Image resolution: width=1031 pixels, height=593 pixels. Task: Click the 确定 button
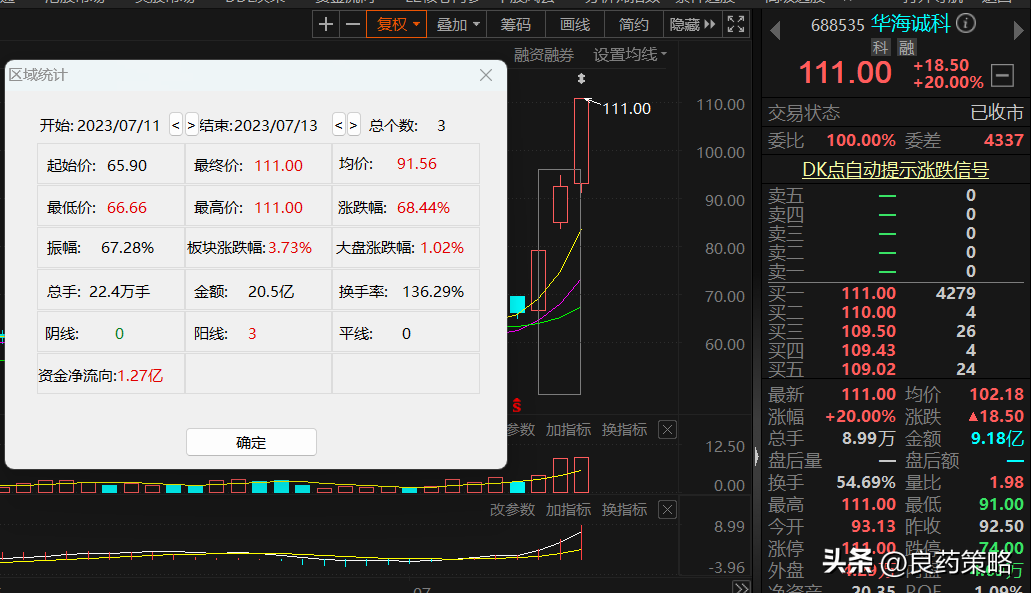coord(251,442)
